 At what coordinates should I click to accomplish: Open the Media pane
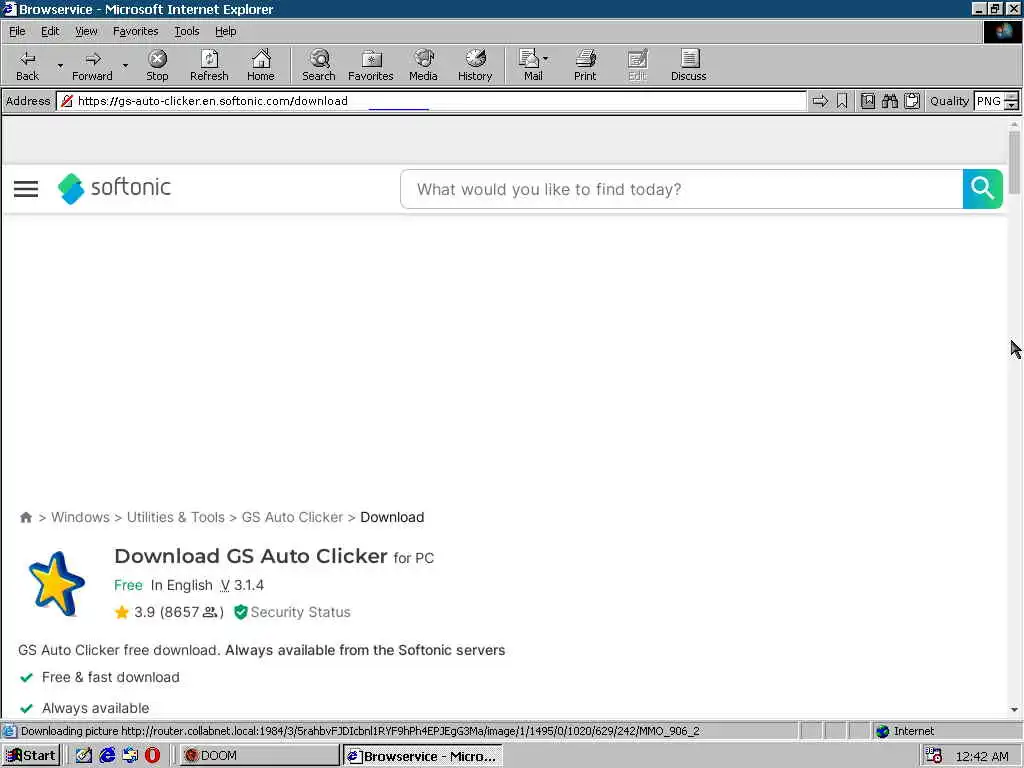point(423,65)
